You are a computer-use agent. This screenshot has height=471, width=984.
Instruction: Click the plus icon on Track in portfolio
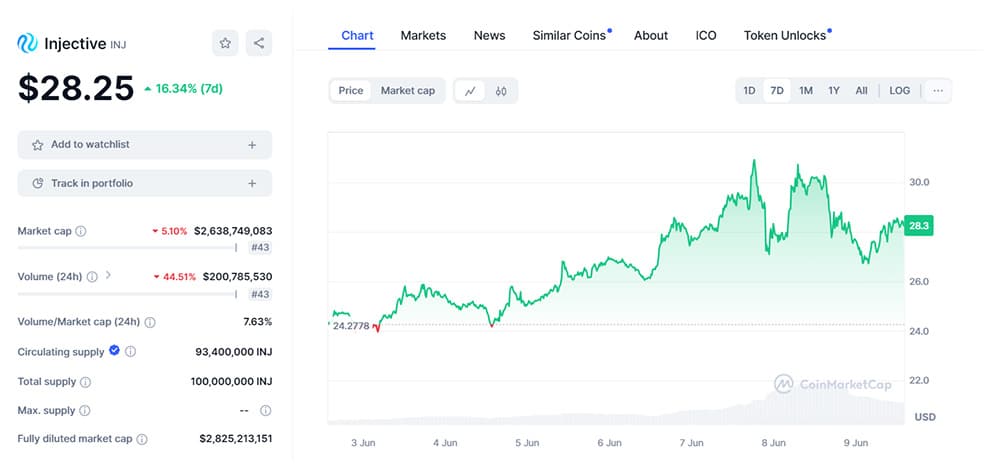[x=252, y=184]
